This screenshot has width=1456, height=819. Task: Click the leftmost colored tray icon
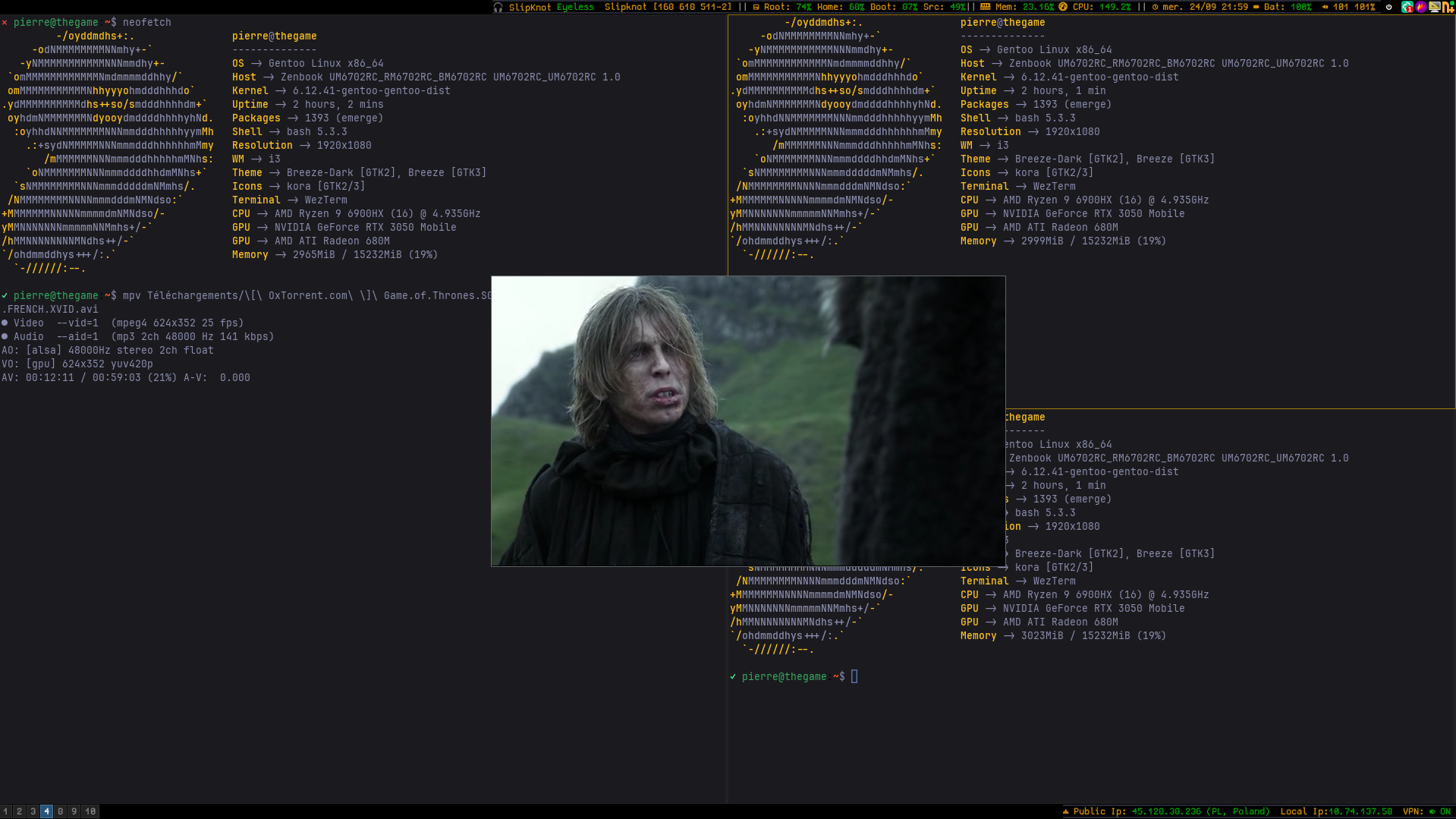tap(1407, 7)
